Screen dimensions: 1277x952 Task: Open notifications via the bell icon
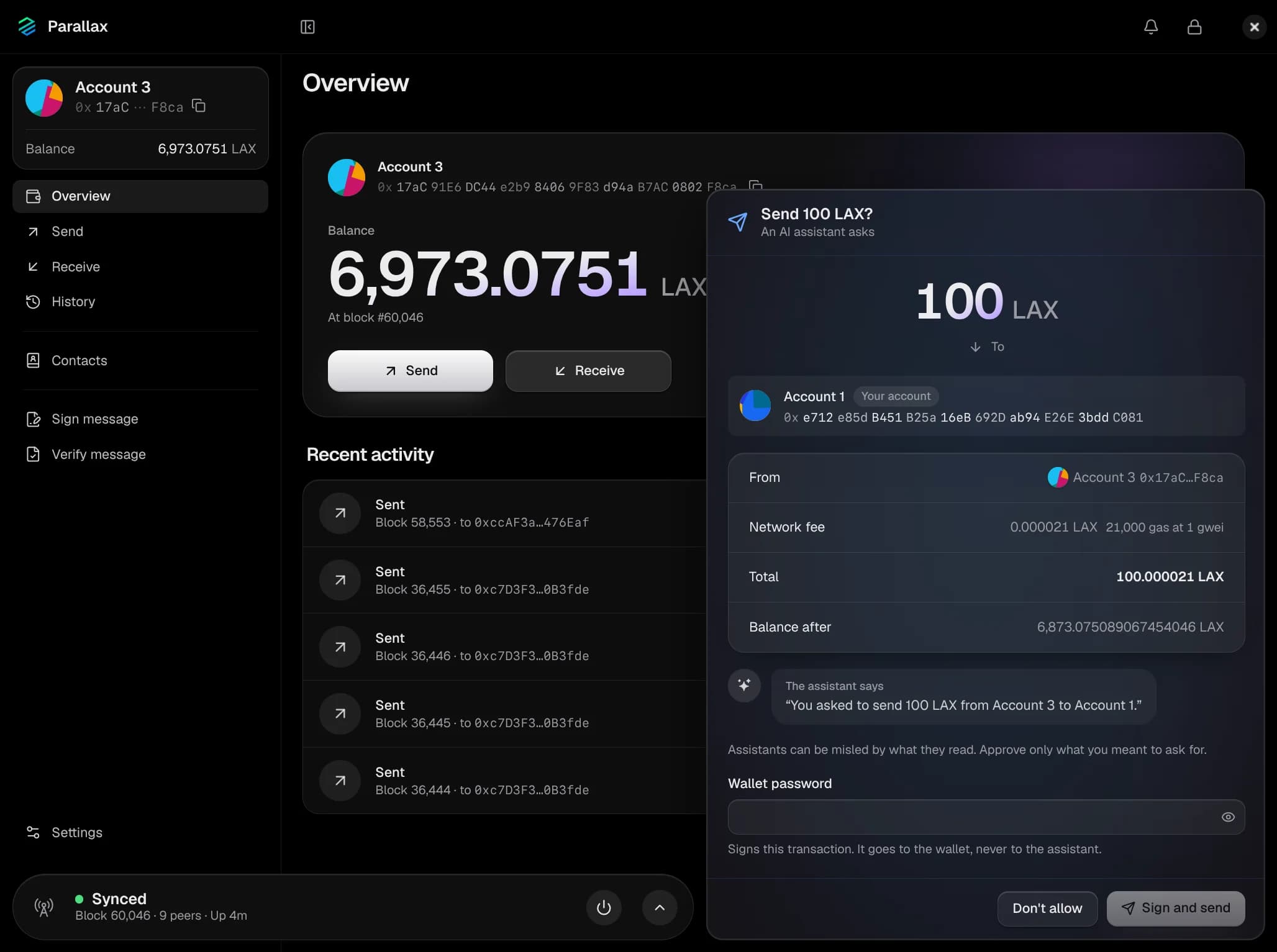[x=1151, y=27]
